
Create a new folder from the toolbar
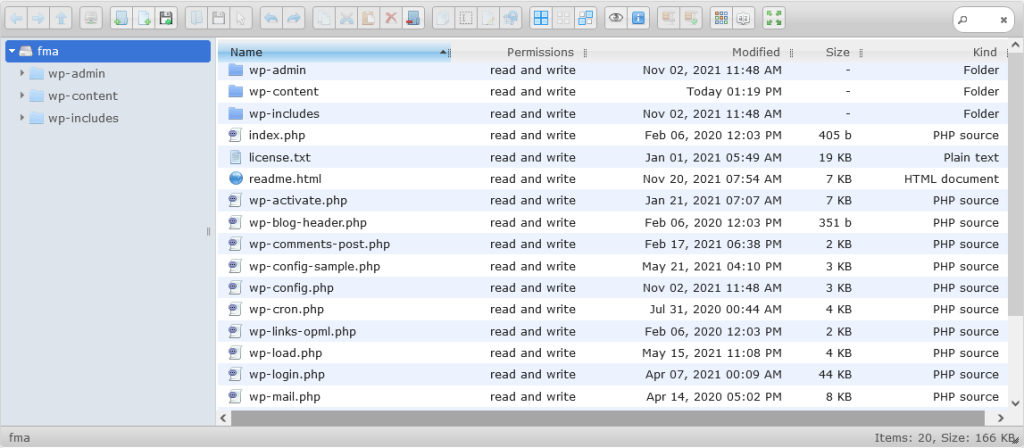121,18
